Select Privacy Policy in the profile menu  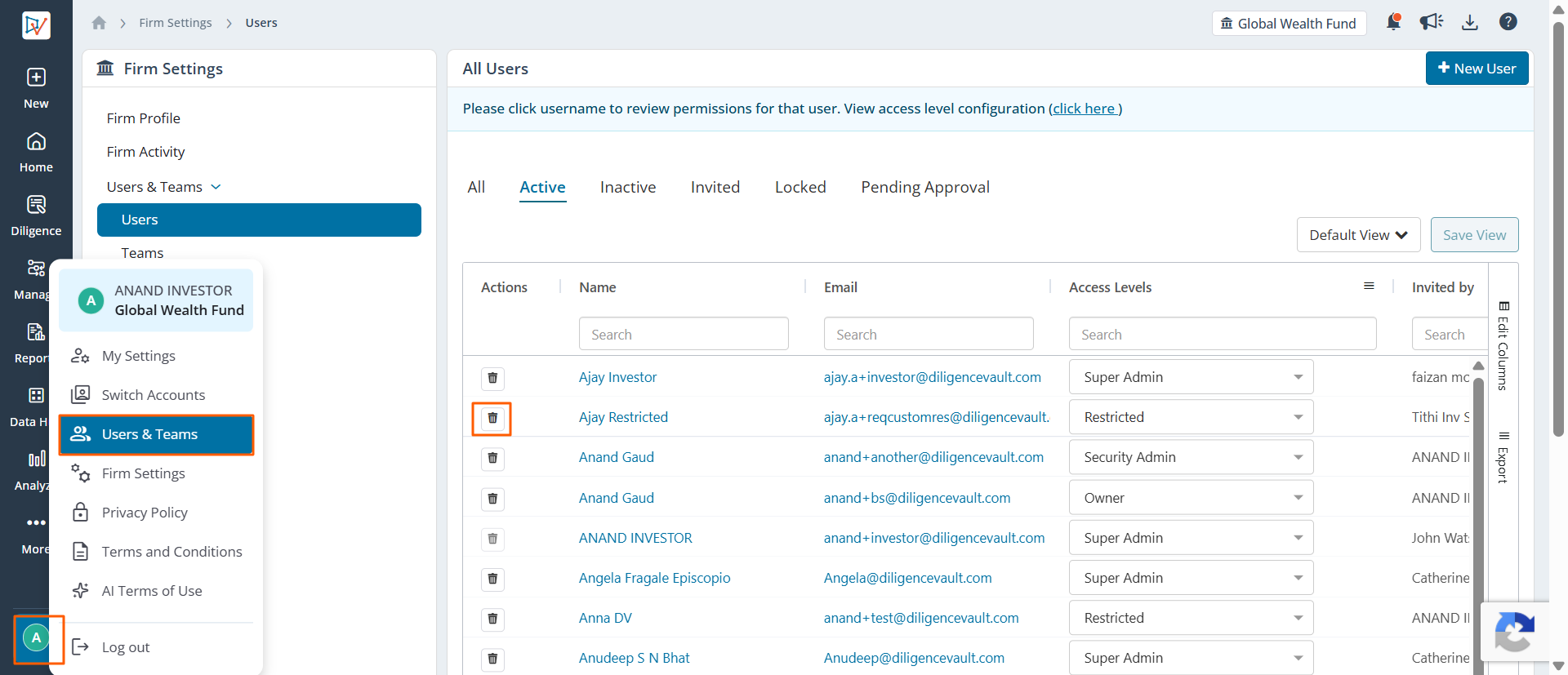coord(156,513)
